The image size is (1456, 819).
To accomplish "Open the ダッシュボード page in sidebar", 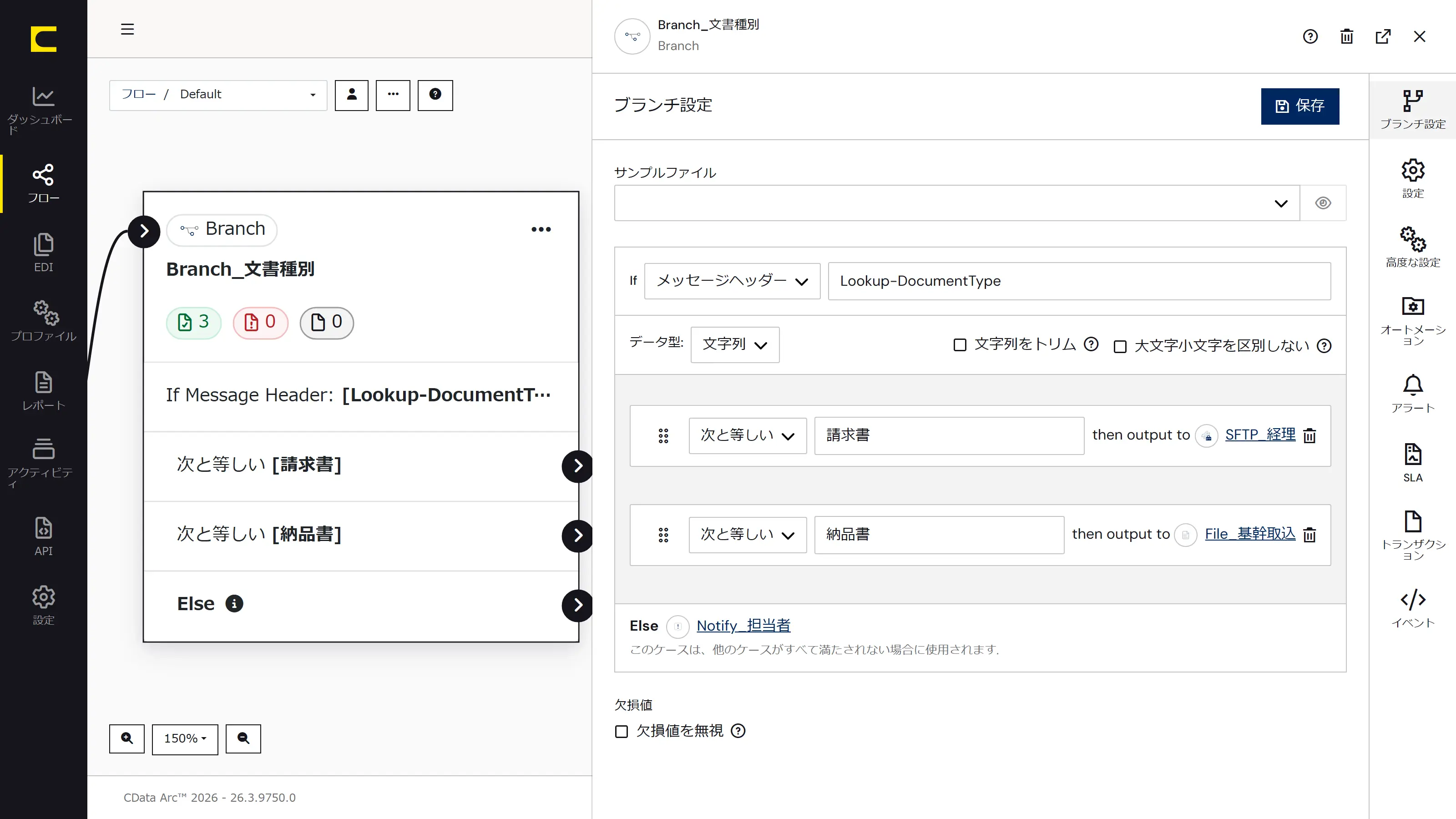I will coord(44,110).
